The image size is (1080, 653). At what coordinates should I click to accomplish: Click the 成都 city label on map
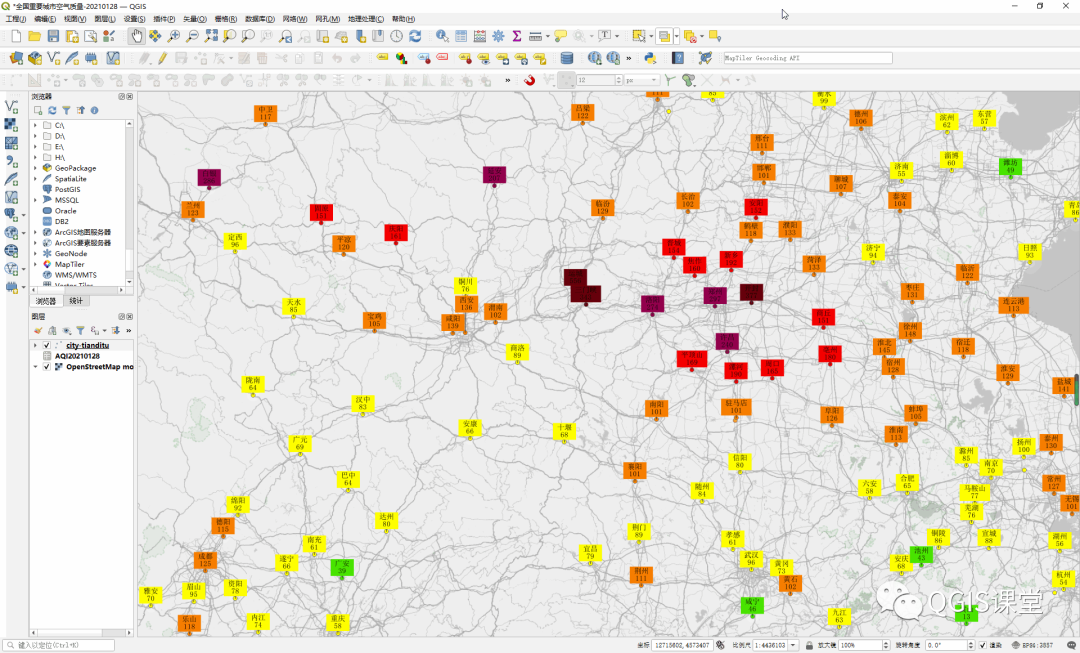pos(205,560)
